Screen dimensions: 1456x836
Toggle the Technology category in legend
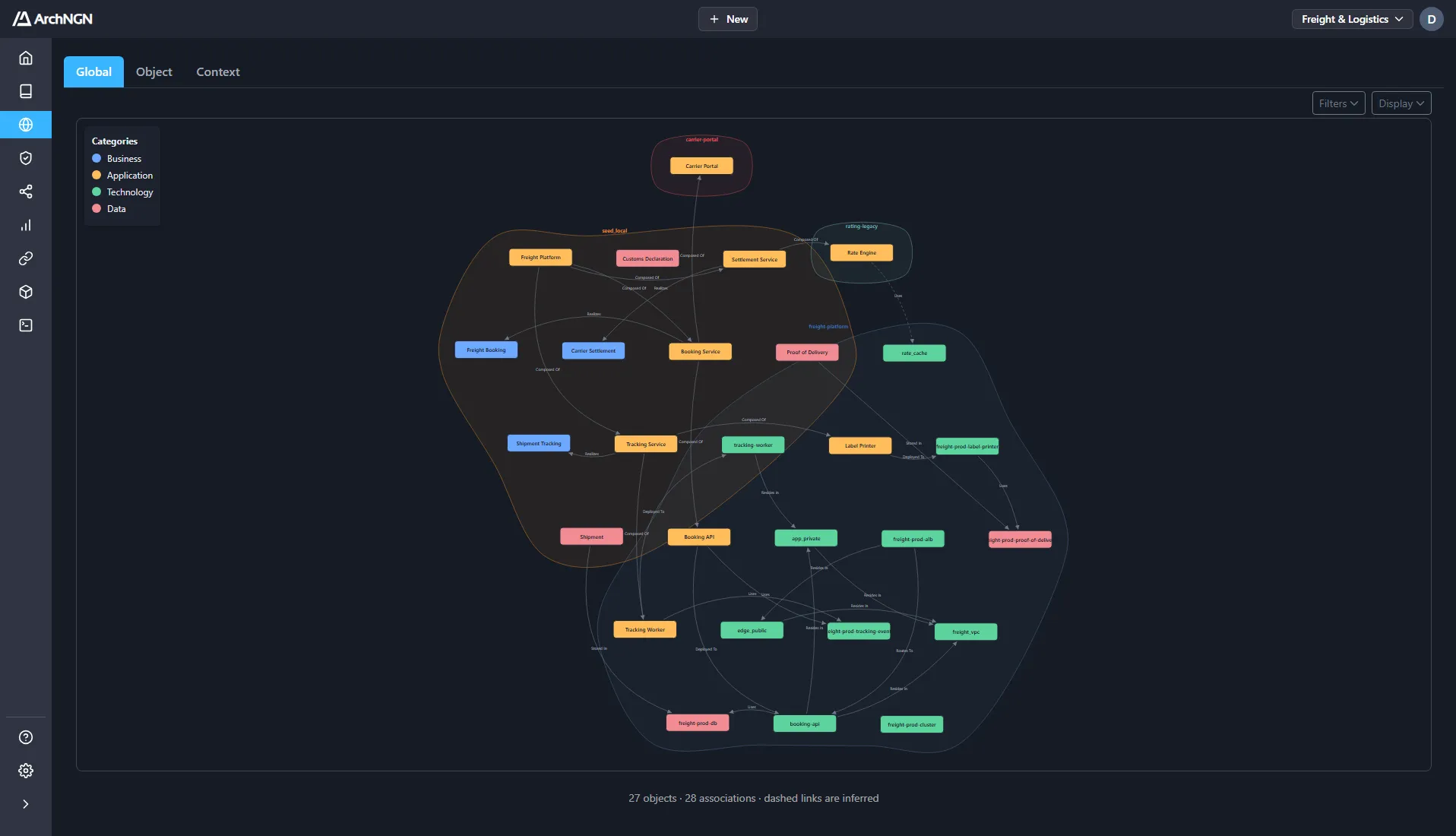tap(122, 192)
